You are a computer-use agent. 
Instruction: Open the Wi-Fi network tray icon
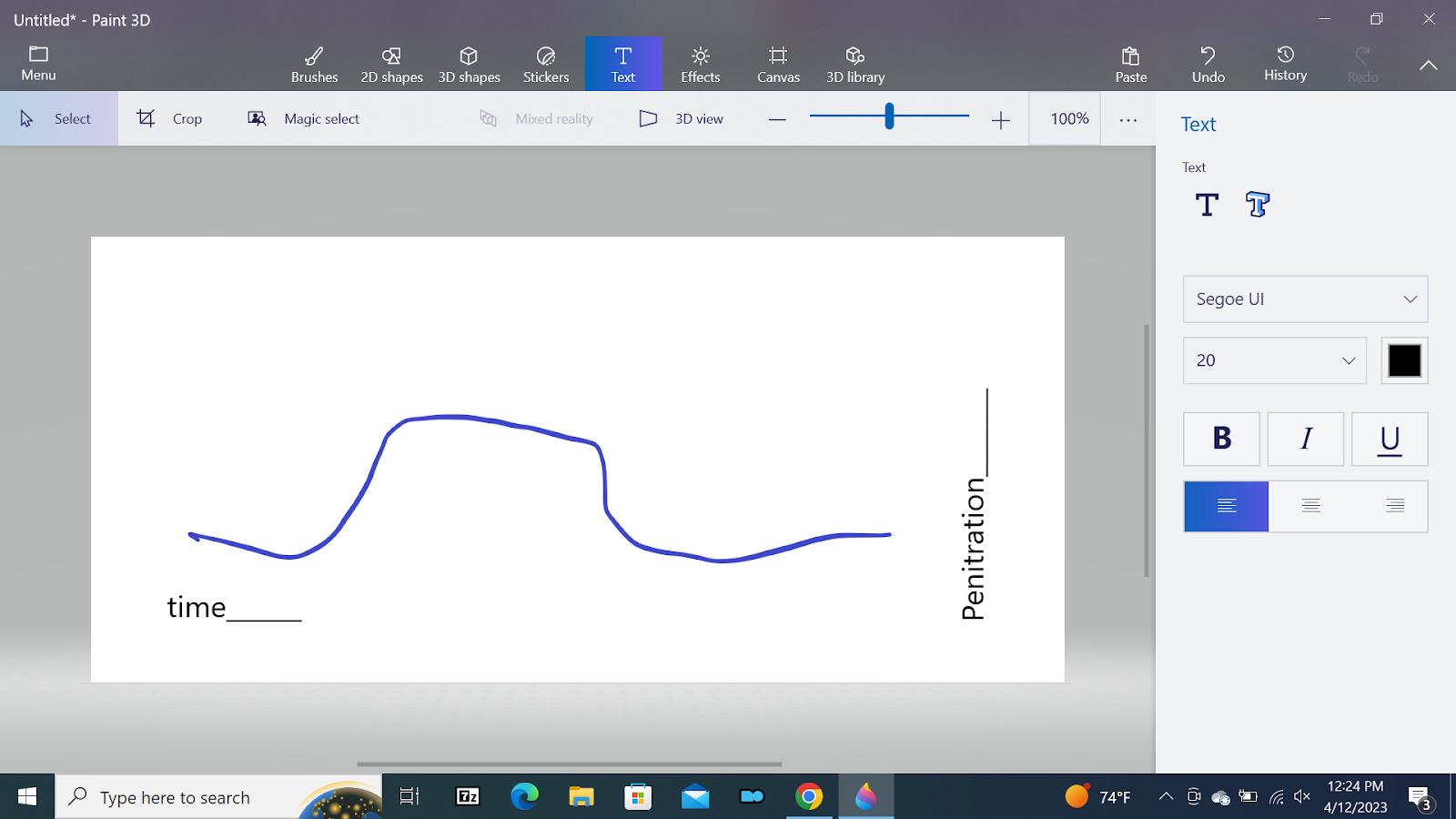click(1277, 797)
